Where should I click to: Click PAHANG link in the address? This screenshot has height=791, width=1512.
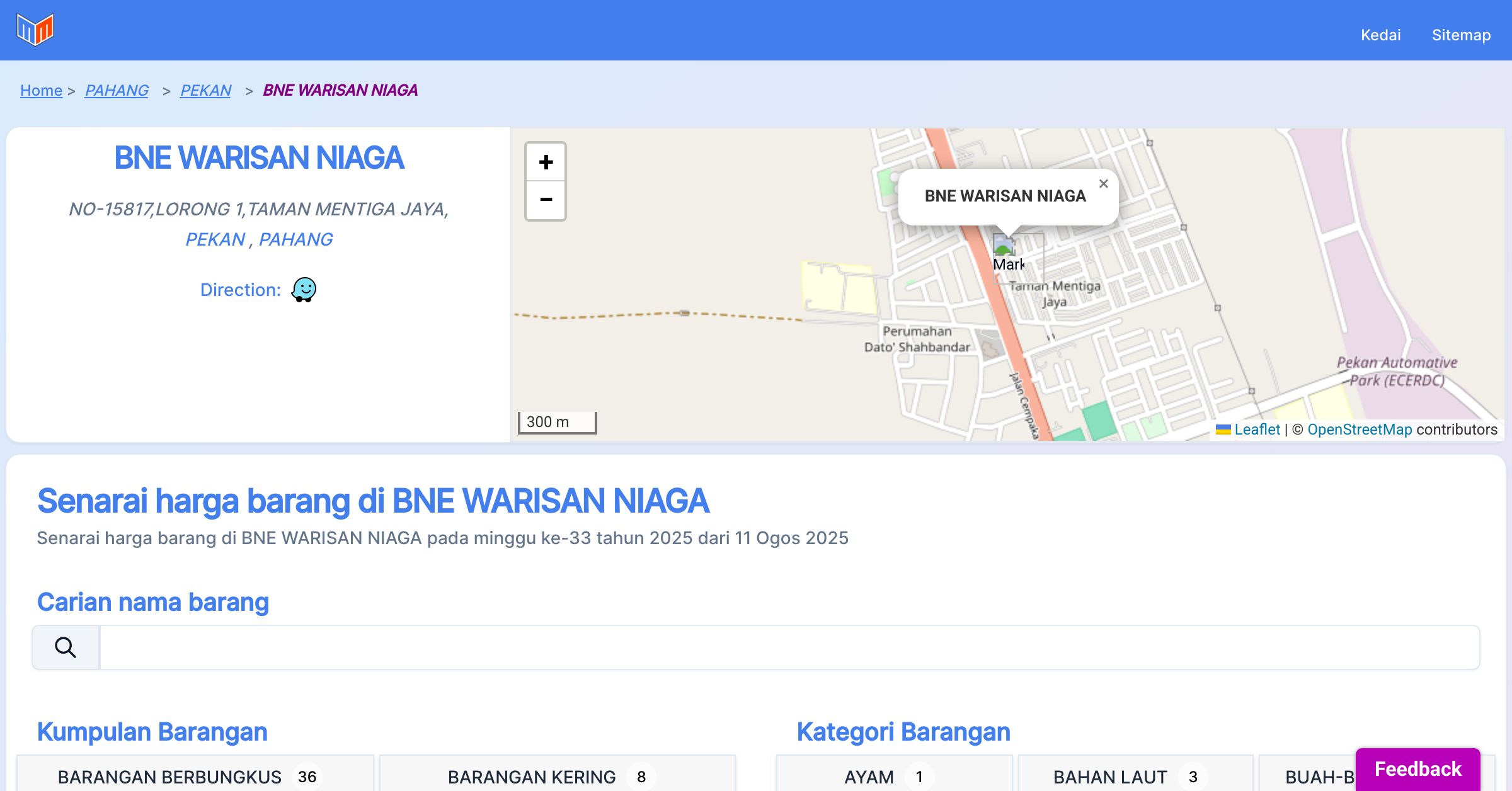tap(295, 239)
